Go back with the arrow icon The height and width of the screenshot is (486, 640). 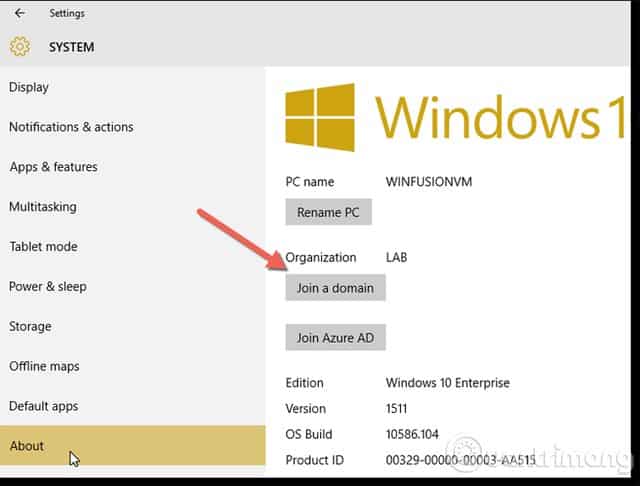19,13
